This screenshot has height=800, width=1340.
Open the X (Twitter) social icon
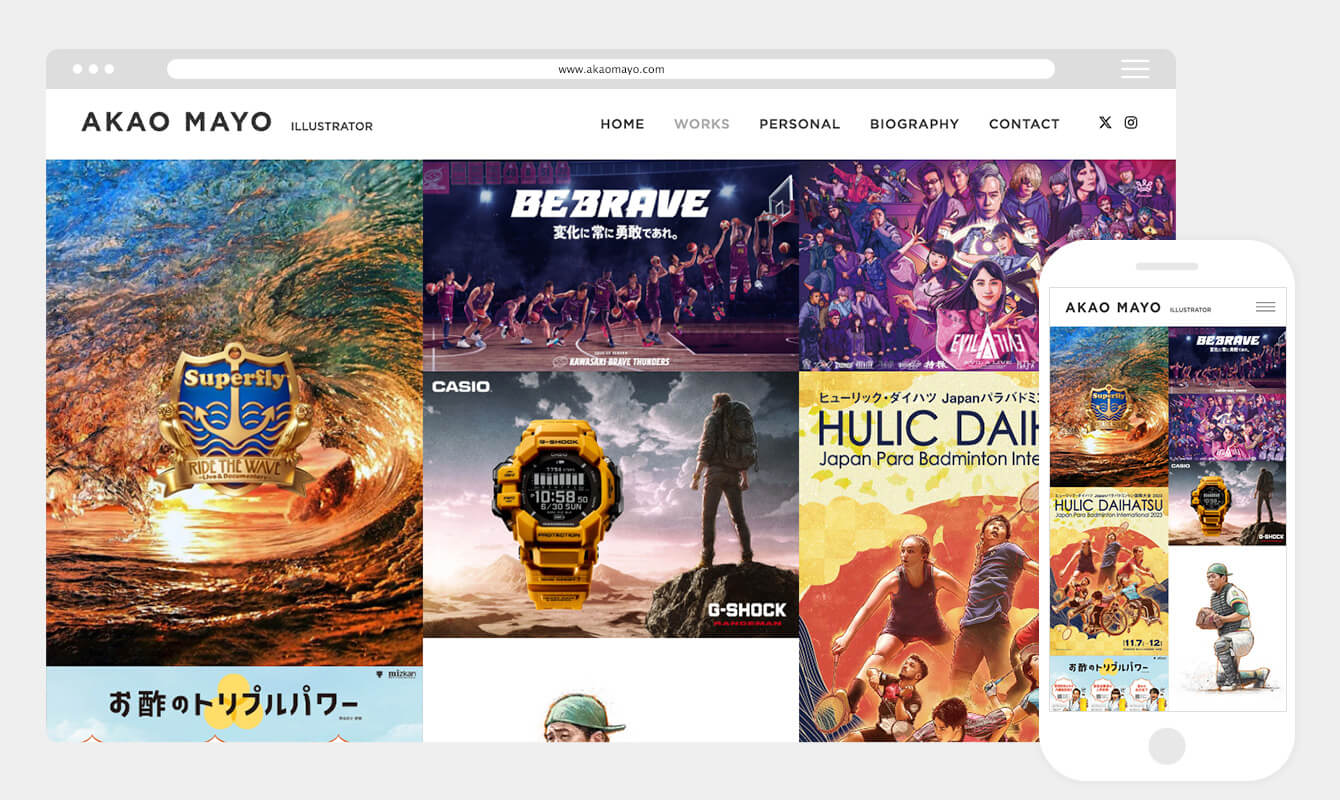[1105, 123]
